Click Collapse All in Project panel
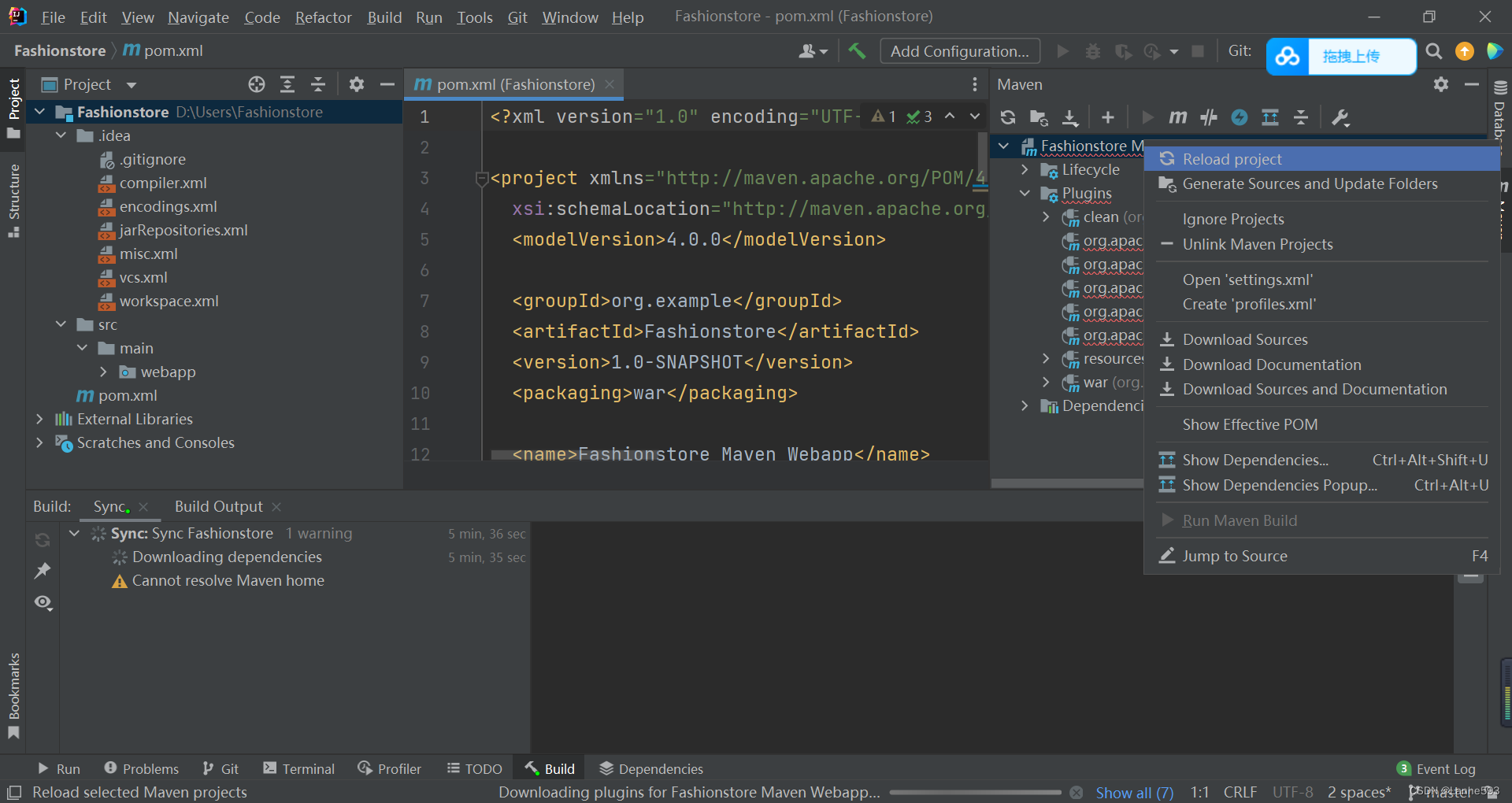This screenshot has height=803, width=1512. (318, 84)
